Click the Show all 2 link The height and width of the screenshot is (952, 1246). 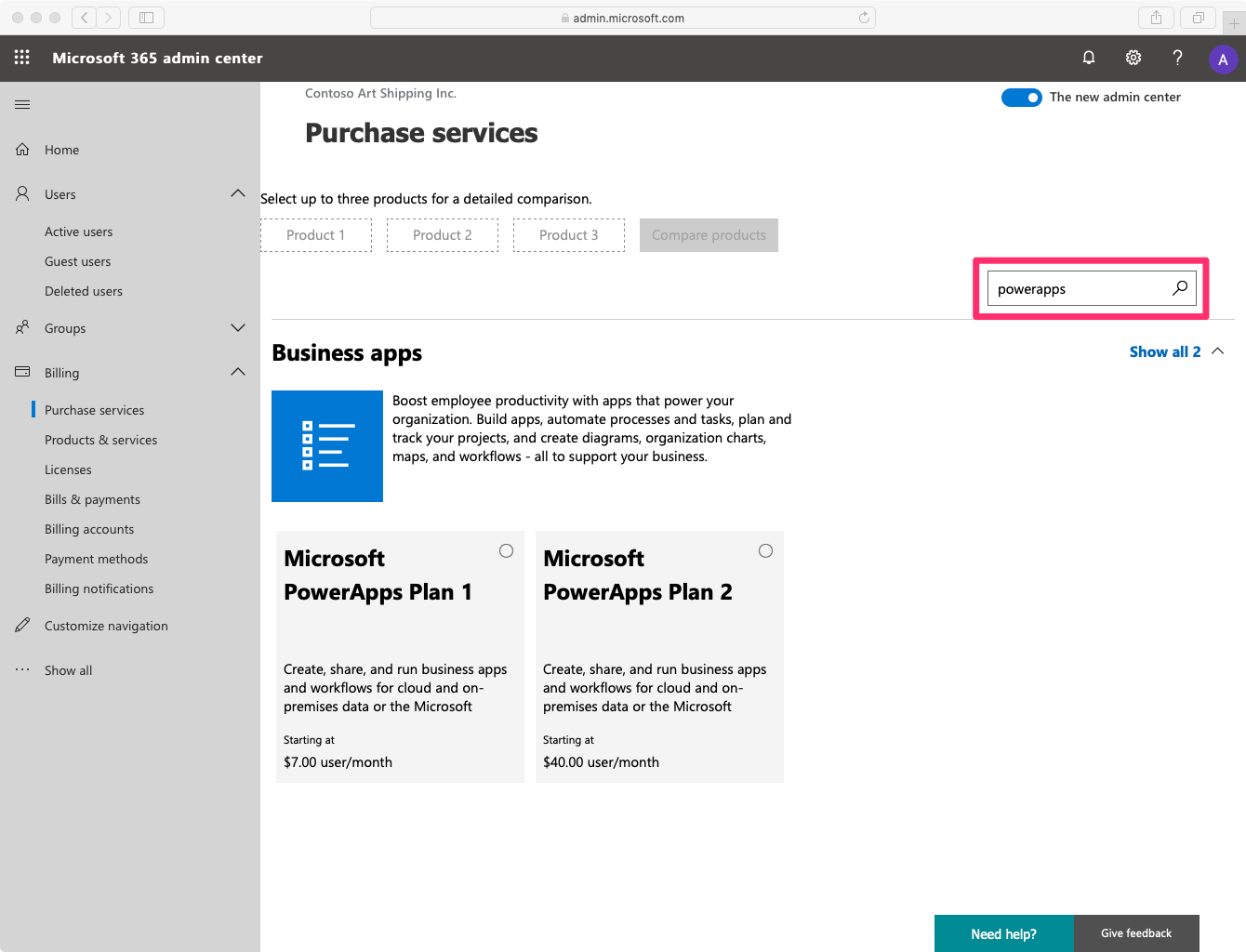(1164, 351)
